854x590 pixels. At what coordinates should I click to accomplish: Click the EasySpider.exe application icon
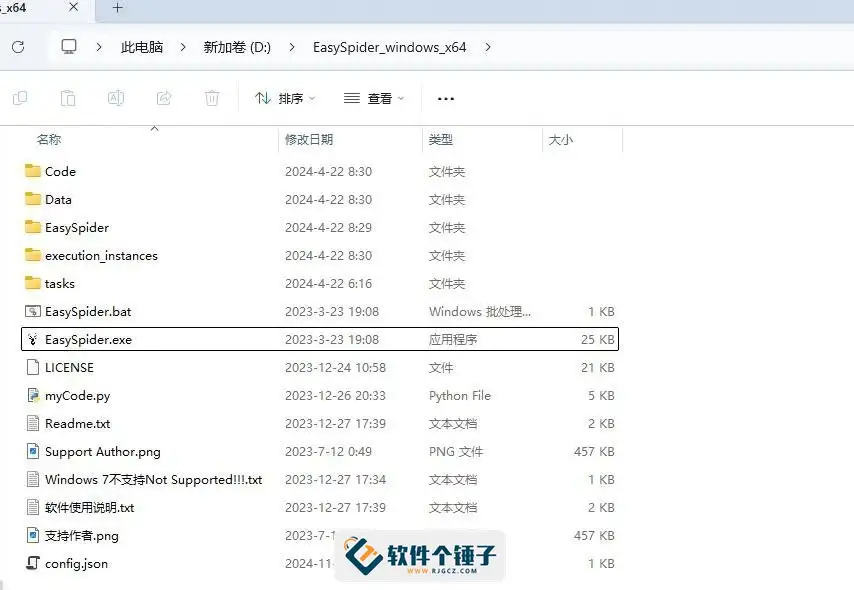pyautogui.click(x=33, y=339)
